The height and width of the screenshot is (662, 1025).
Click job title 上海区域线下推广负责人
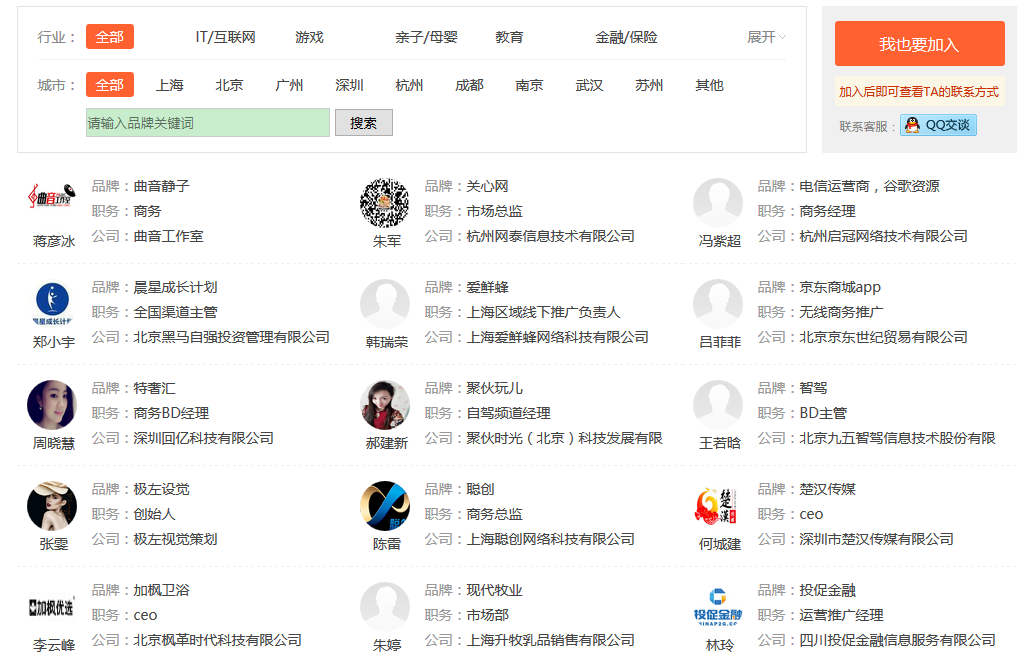pyautogui.click(x=543, y=312)
